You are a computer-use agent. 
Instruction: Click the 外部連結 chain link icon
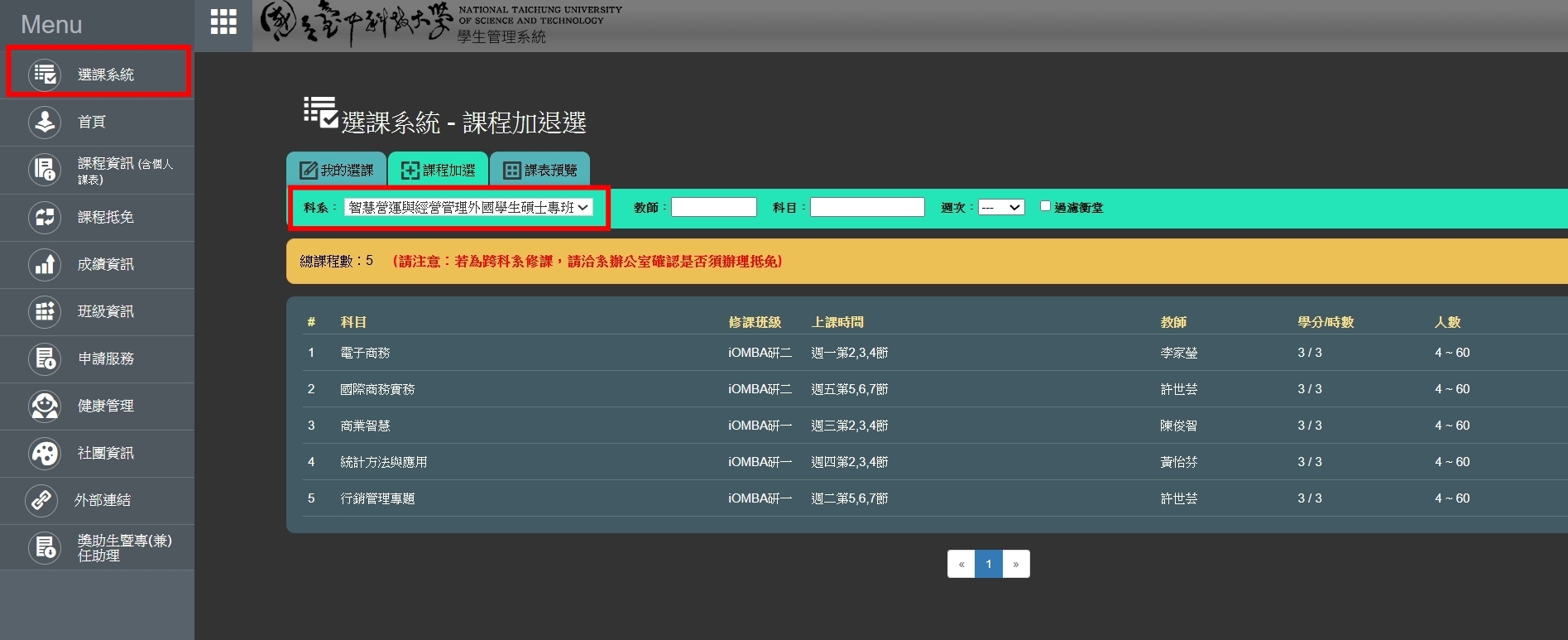41,500
